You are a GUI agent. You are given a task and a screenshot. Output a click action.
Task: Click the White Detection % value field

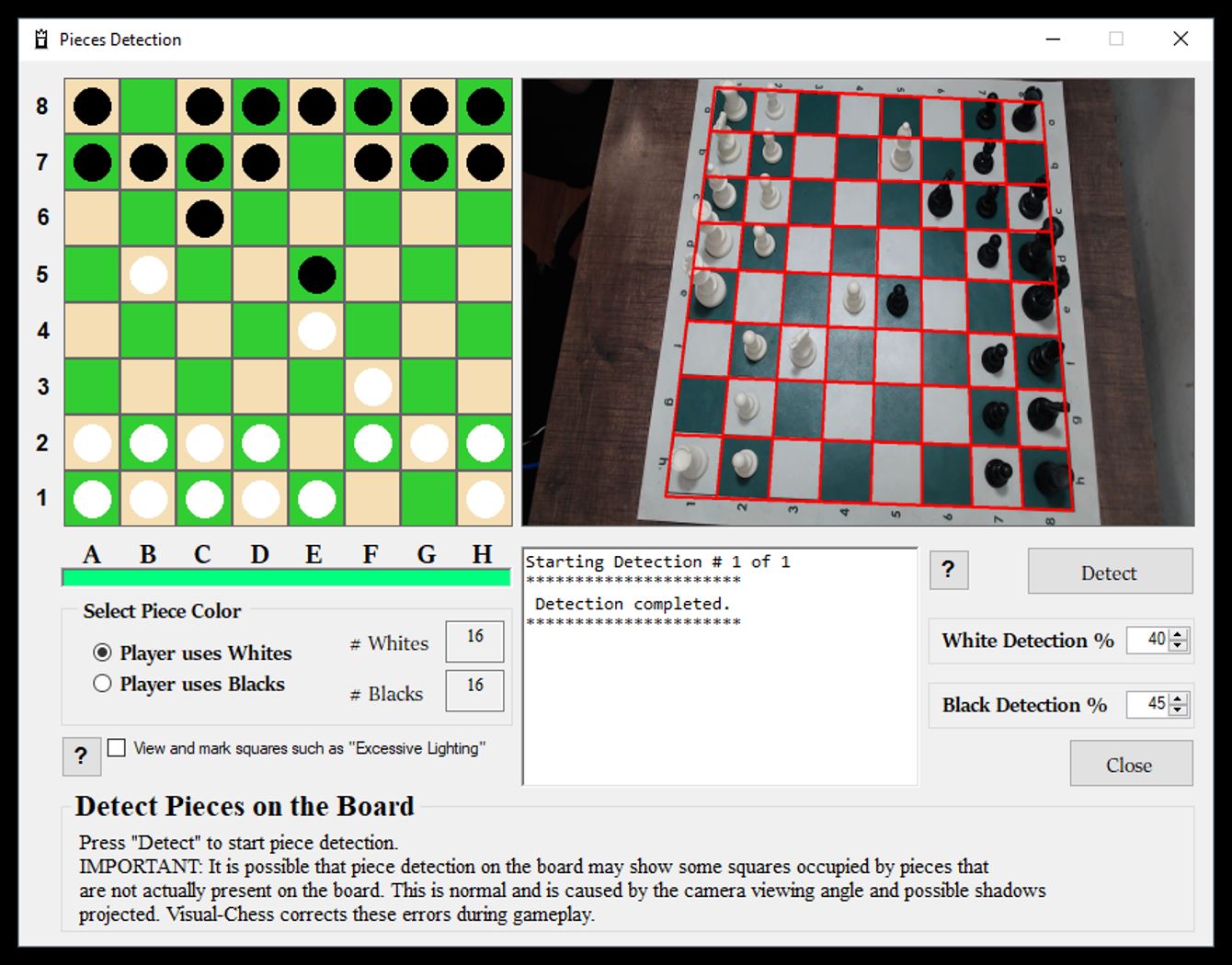click(x=1147, y=640)
